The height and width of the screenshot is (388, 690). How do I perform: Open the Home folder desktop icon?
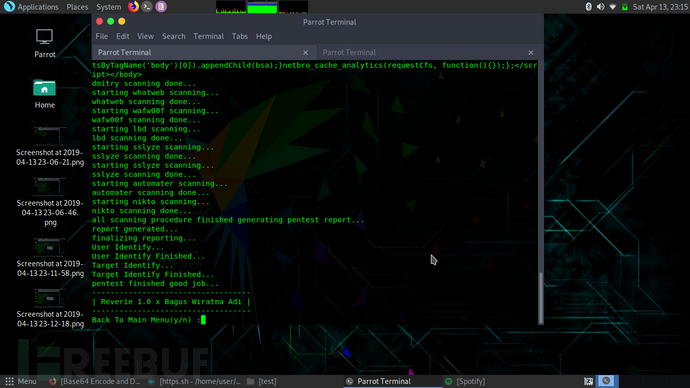44,94
